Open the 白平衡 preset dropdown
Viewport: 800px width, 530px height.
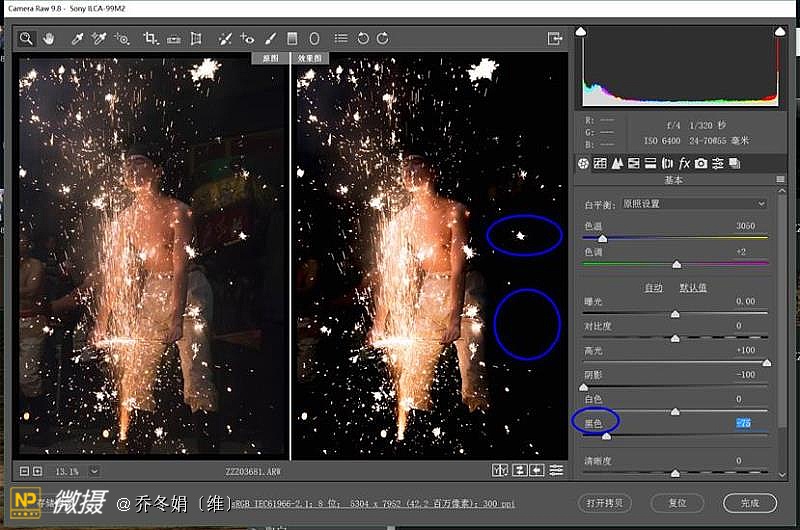coord(694,204)
